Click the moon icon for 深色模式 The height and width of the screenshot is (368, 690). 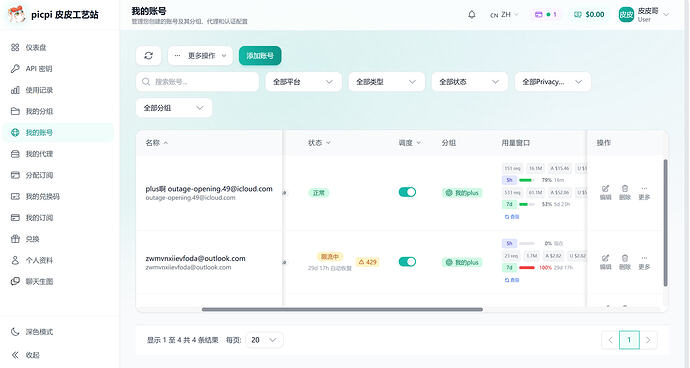(x=15, y=331)
